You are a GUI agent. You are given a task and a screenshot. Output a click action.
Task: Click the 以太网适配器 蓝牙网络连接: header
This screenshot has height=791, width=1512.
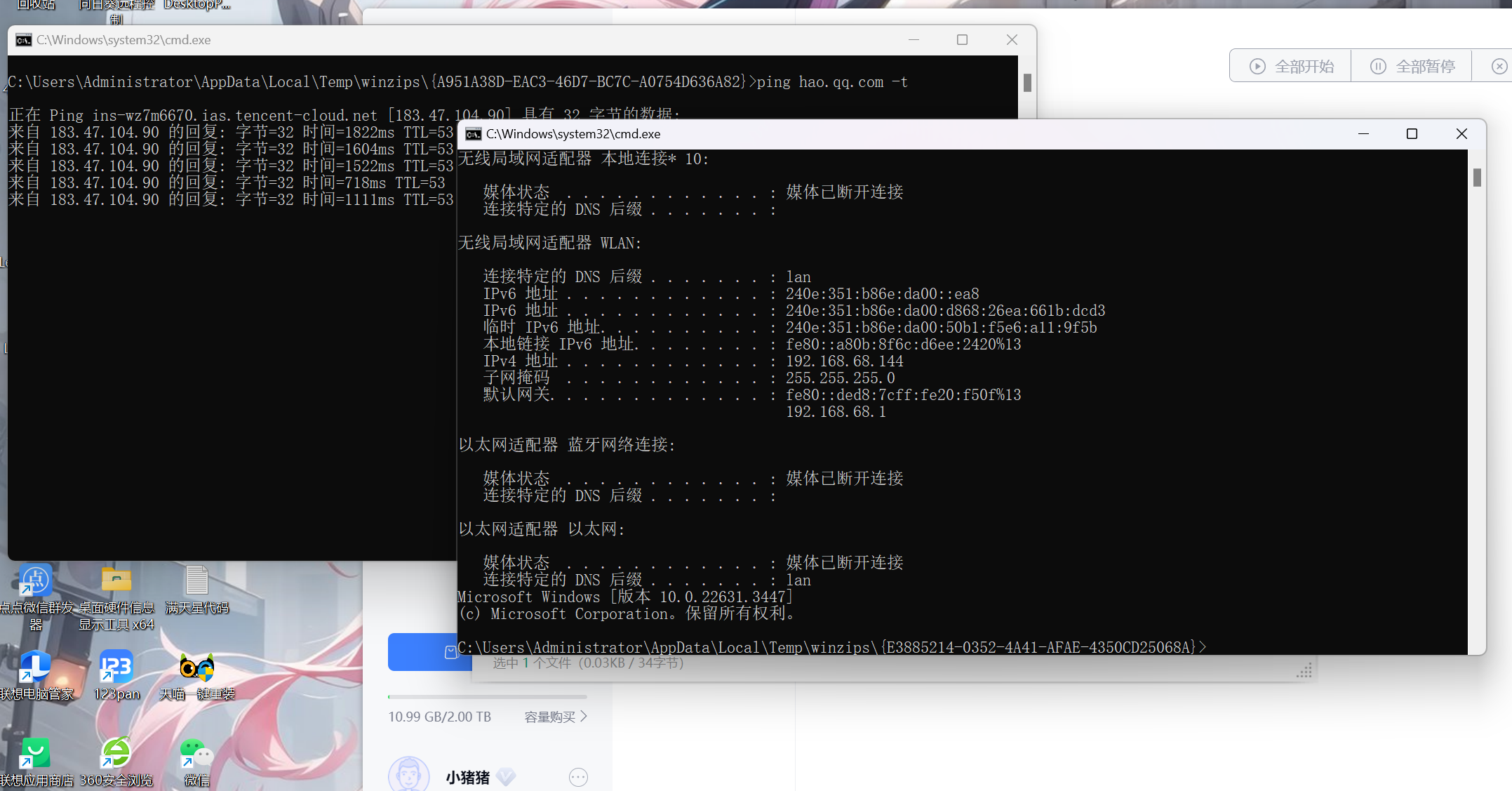click(x=567, y=445)
